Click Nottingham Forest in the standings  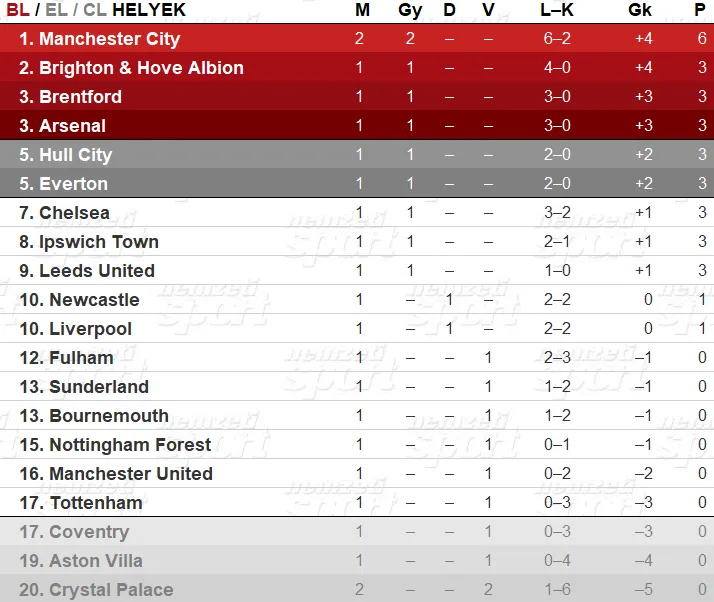pyautogui.click(x=357, y=444)
